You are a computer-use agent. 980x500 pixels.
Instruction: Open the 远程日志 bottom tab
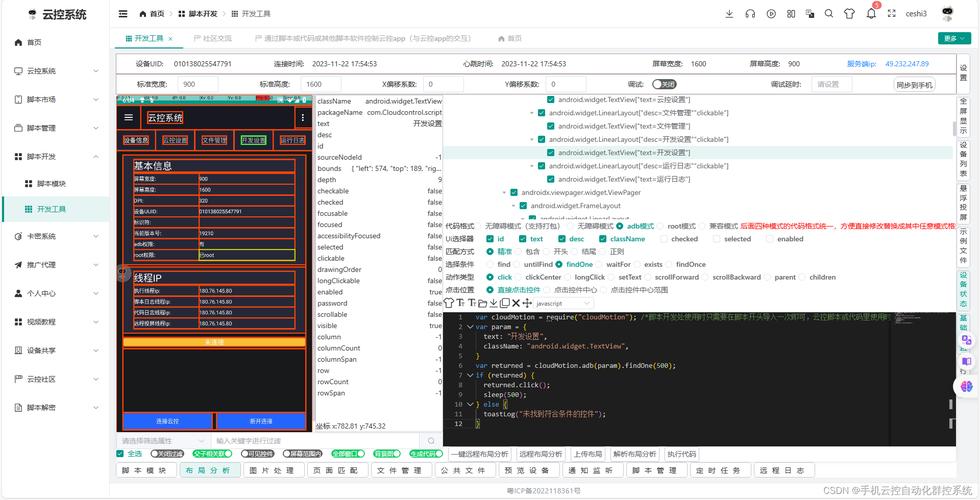783,470
